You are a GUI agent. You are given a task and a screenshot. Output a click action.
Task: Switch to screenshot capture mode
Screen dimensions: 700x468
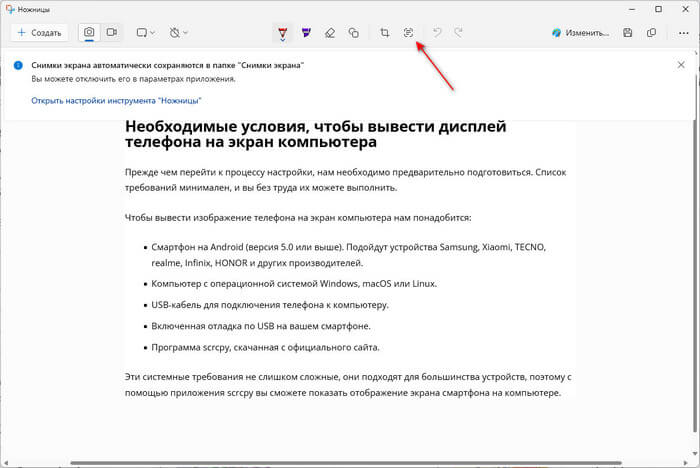click(x=89, y=33)
